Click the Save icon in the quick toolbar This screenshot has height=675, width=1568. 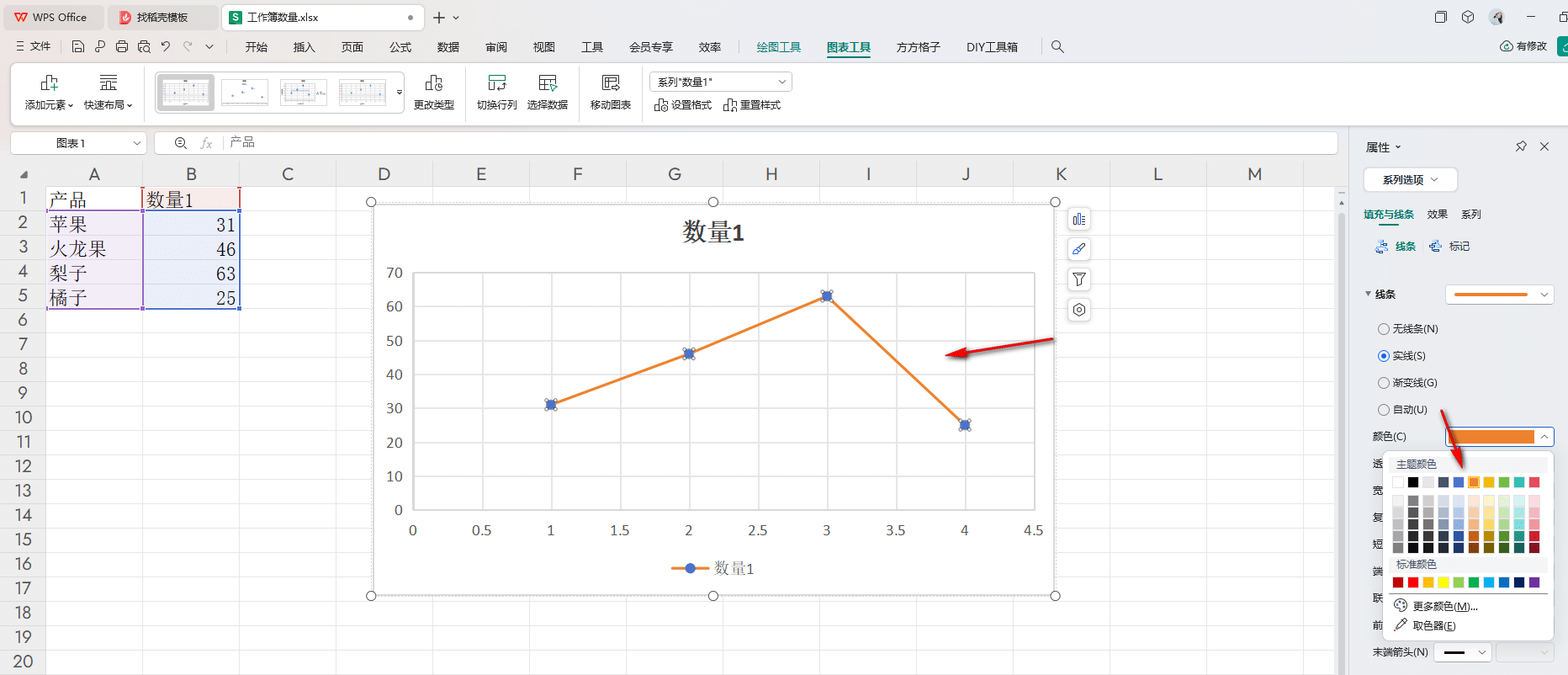(x=77, y=47)
